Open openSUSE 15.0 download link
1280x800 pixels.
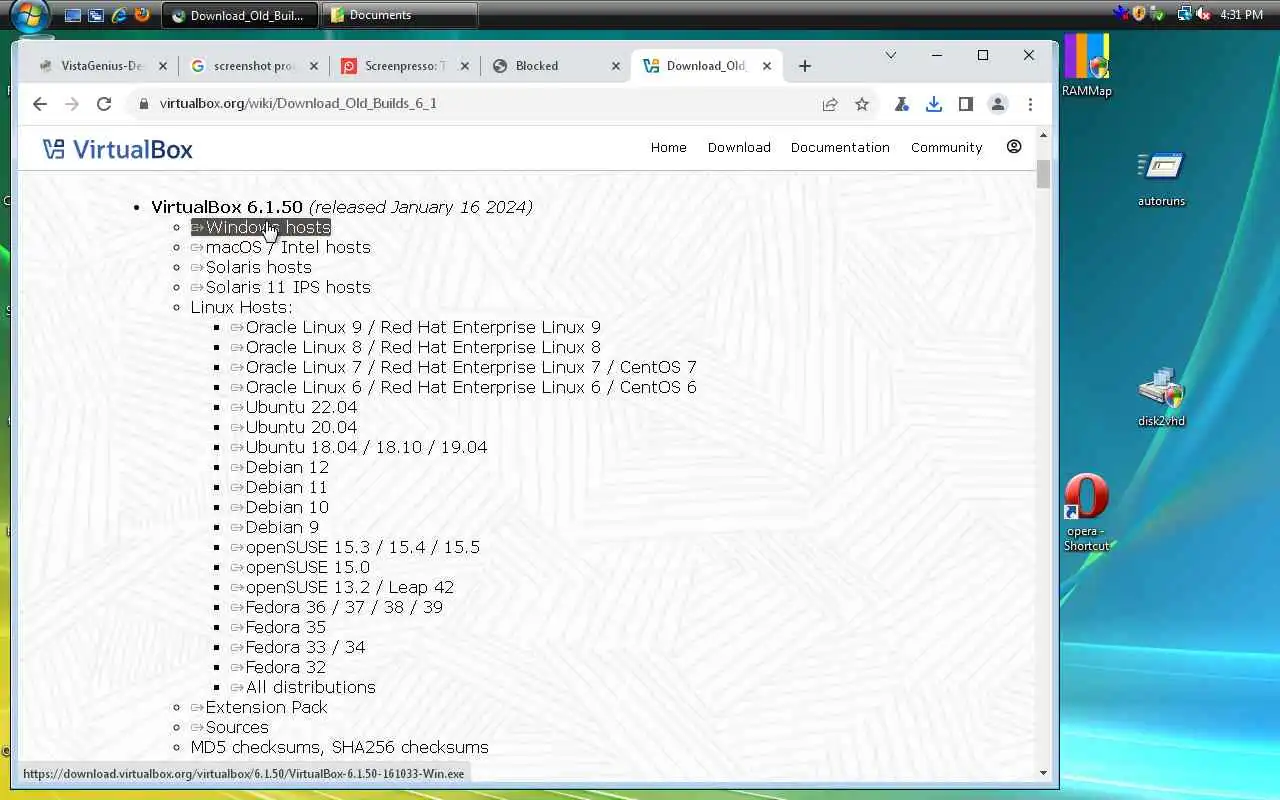[x=300, y=567]
